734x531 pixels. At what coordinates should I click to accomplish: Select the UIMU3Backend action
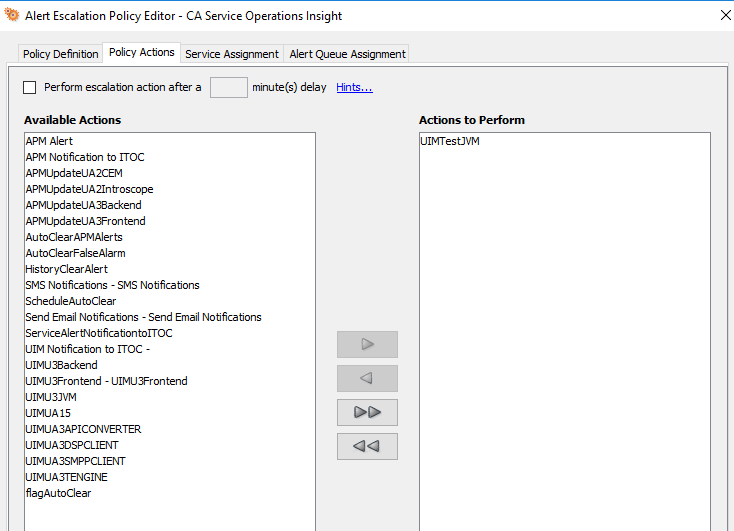169,365
